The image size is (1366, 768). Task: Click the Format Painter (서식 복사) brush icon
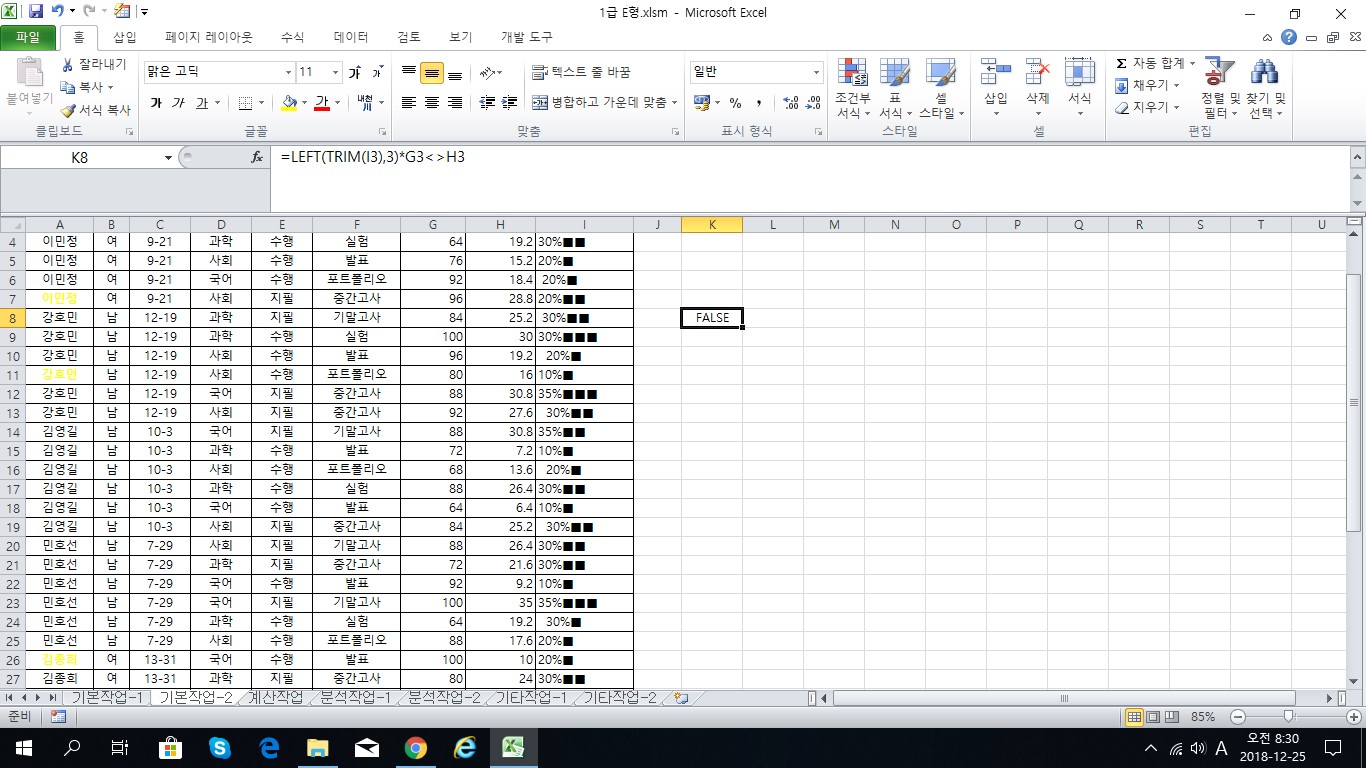pos(68,110)
